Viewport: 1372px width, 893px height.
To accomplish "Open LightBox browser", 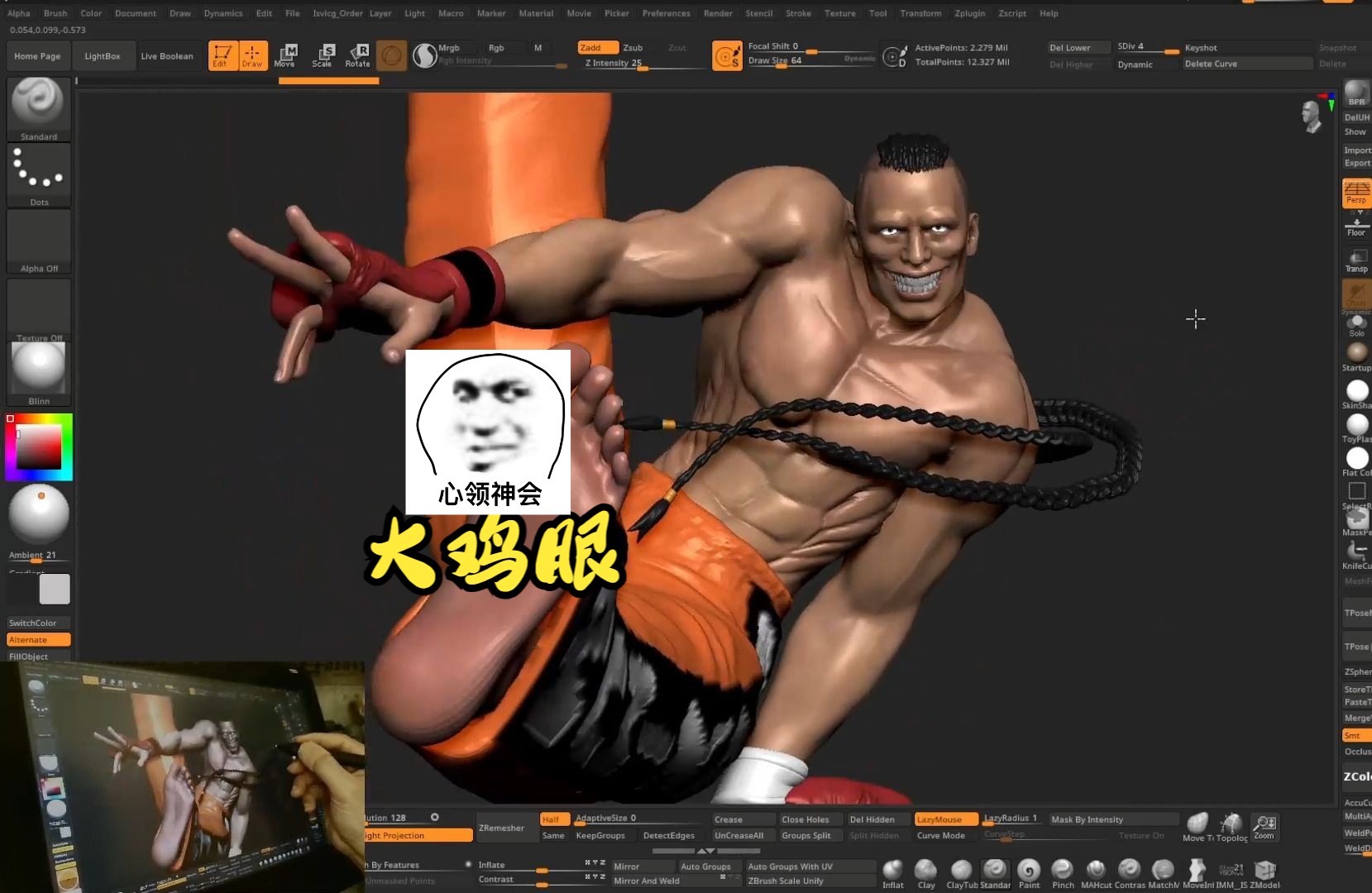I will [103, 56].
